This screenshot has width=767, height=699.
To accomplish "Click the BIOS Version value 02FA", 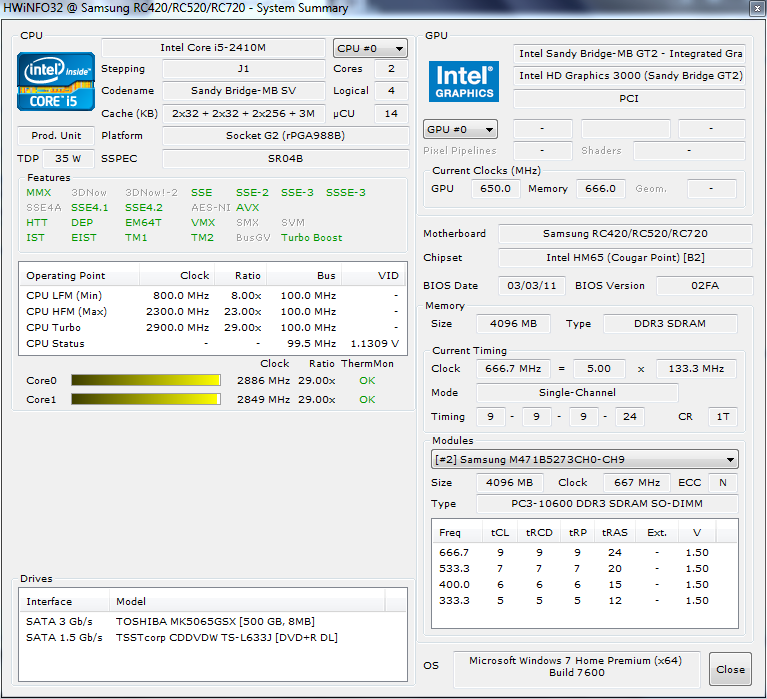I will point(704,286).
